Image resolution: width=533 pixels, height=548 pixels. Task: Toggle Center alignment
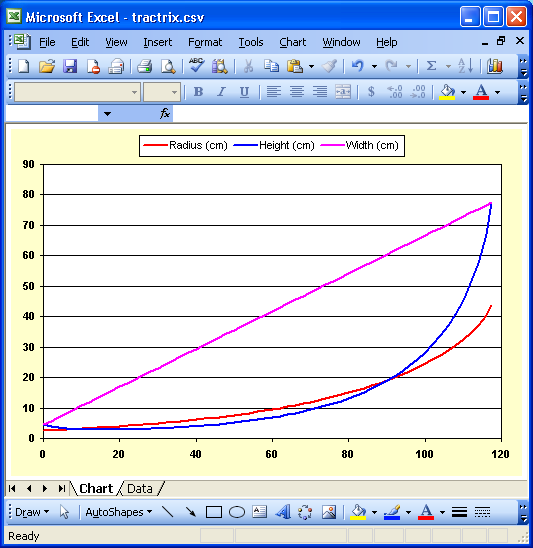point(297,92)
